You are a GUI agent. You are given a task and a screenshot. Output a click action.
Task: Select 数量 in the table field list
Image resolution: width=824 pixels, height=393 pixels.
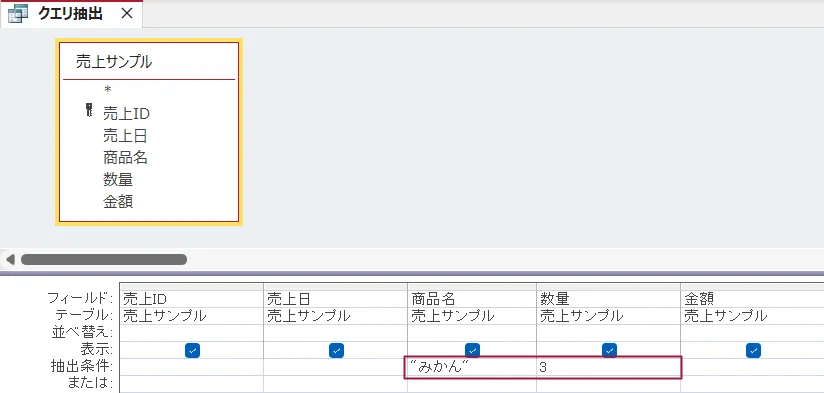tap(118, 180)
